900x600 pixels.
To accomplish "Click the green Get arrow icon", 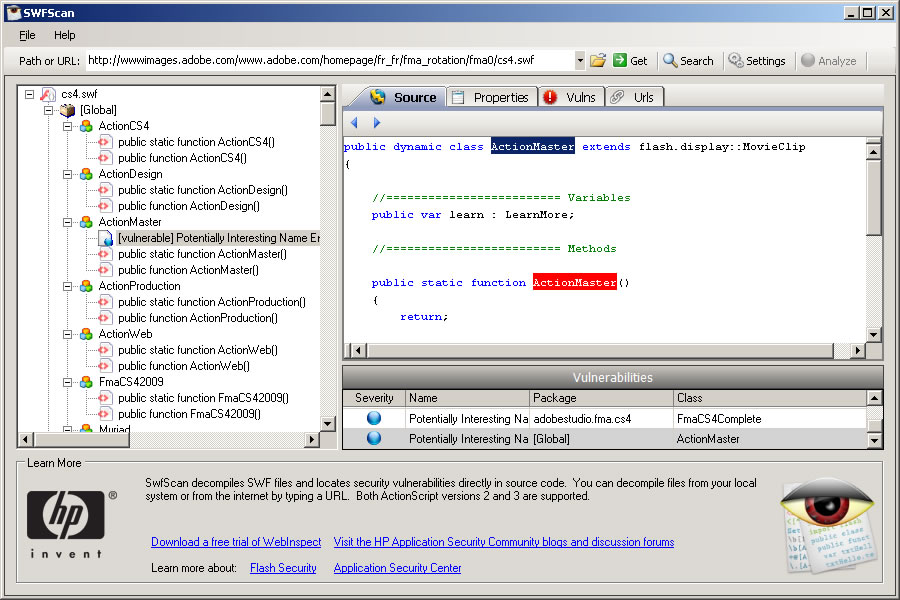I will (619, 60).
